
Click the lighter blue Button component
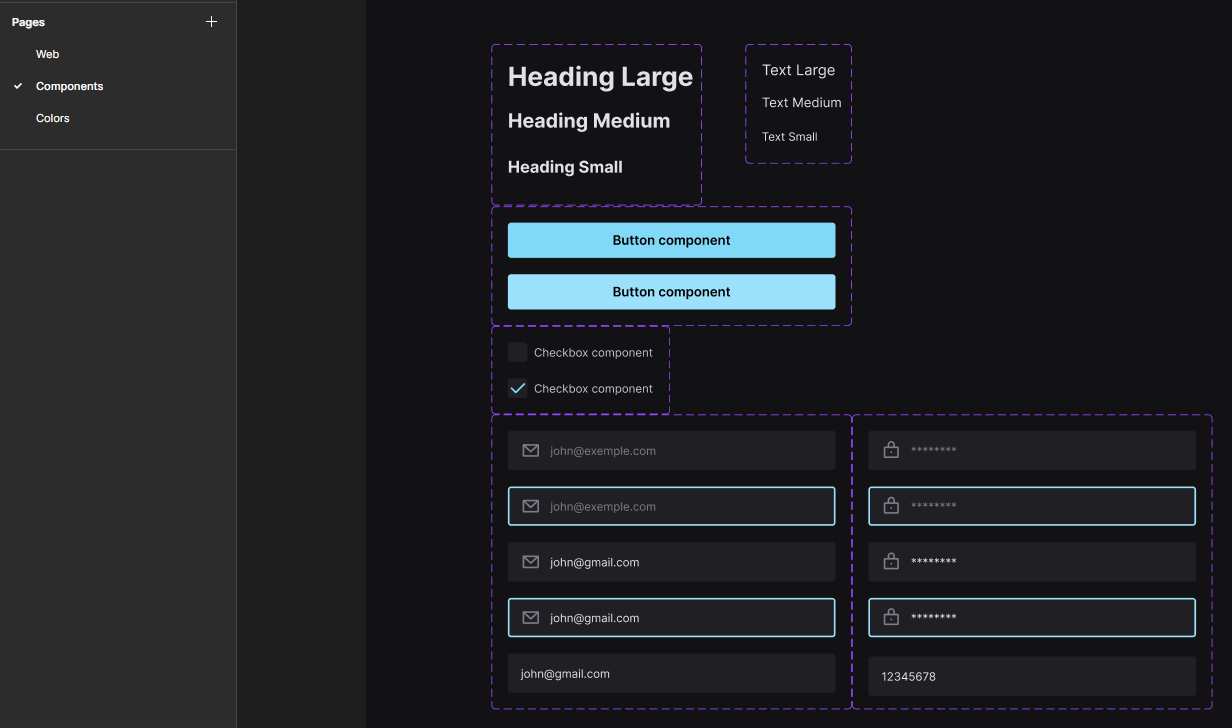point(671,292)
